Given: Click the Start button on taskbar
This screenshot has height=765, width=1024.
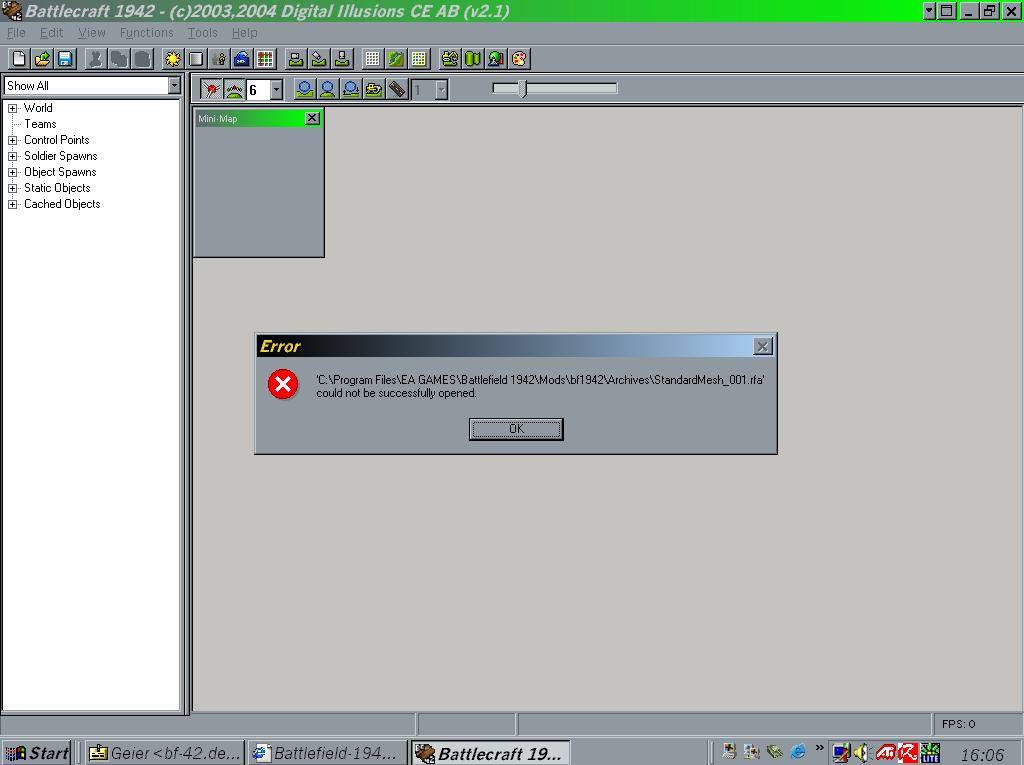Looking at the screenshot, I should [36, 753].
